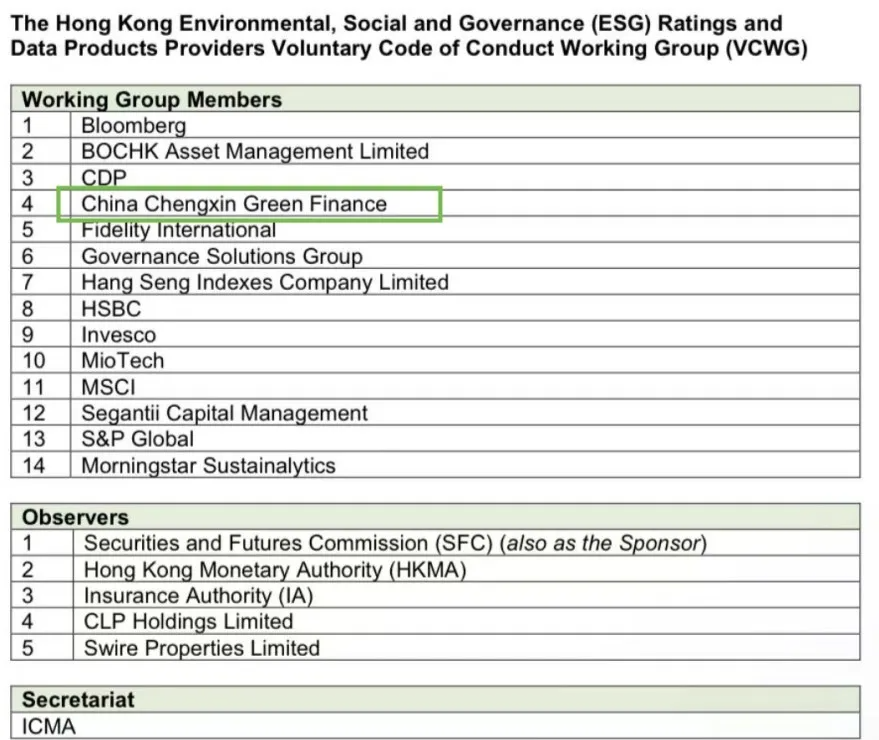Image resolution: width=879 pixels, height=740 pixels.
Task: Click Hang Seng Indexes Company Limited
Action: 265,283
